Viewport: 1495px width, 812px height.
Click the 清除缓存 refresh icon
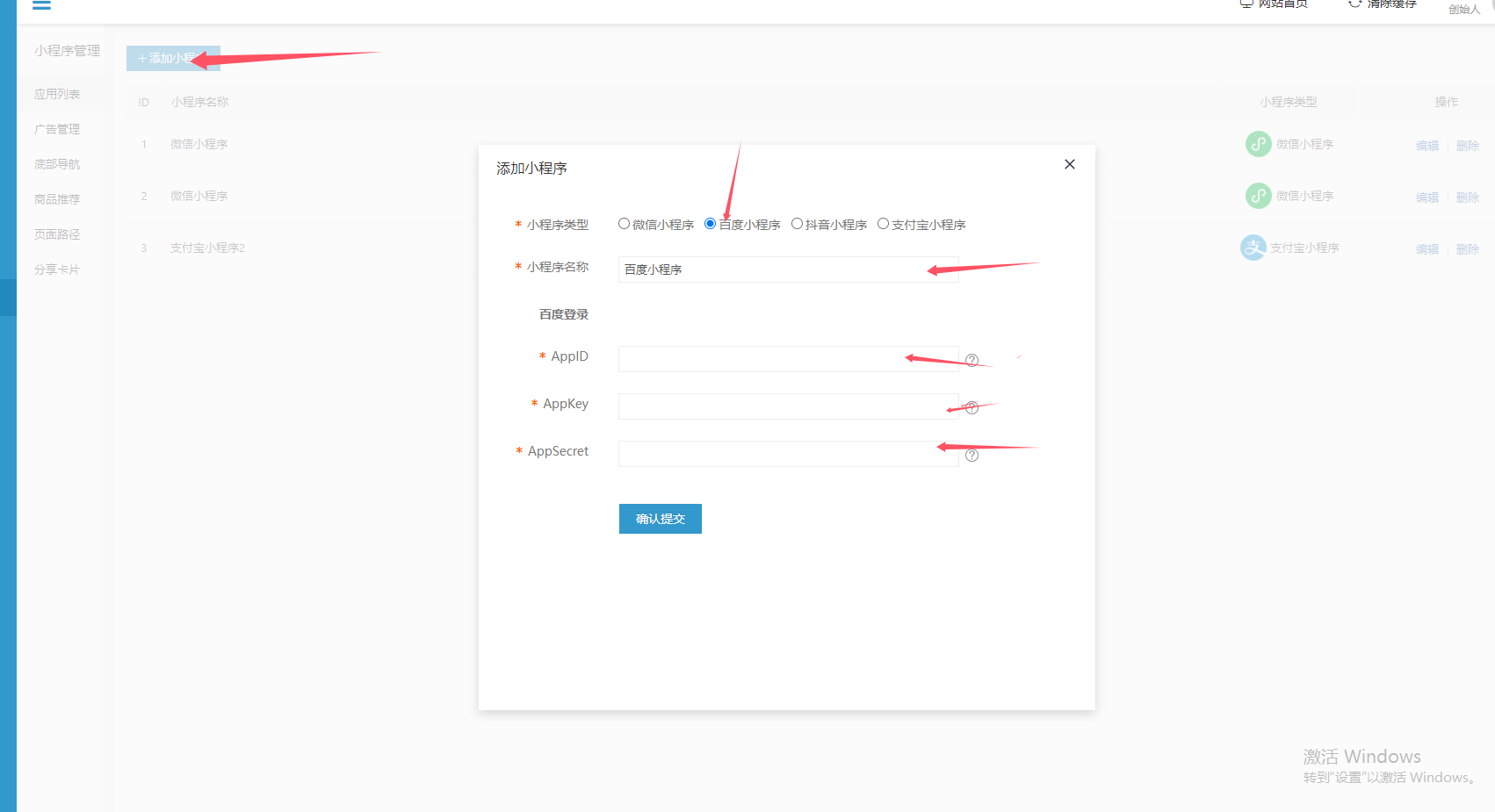(1354, 4)
